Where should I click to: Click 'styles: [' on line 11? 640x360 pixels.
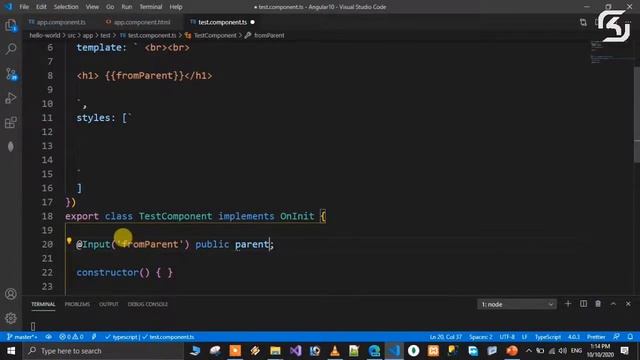(102, 118)
